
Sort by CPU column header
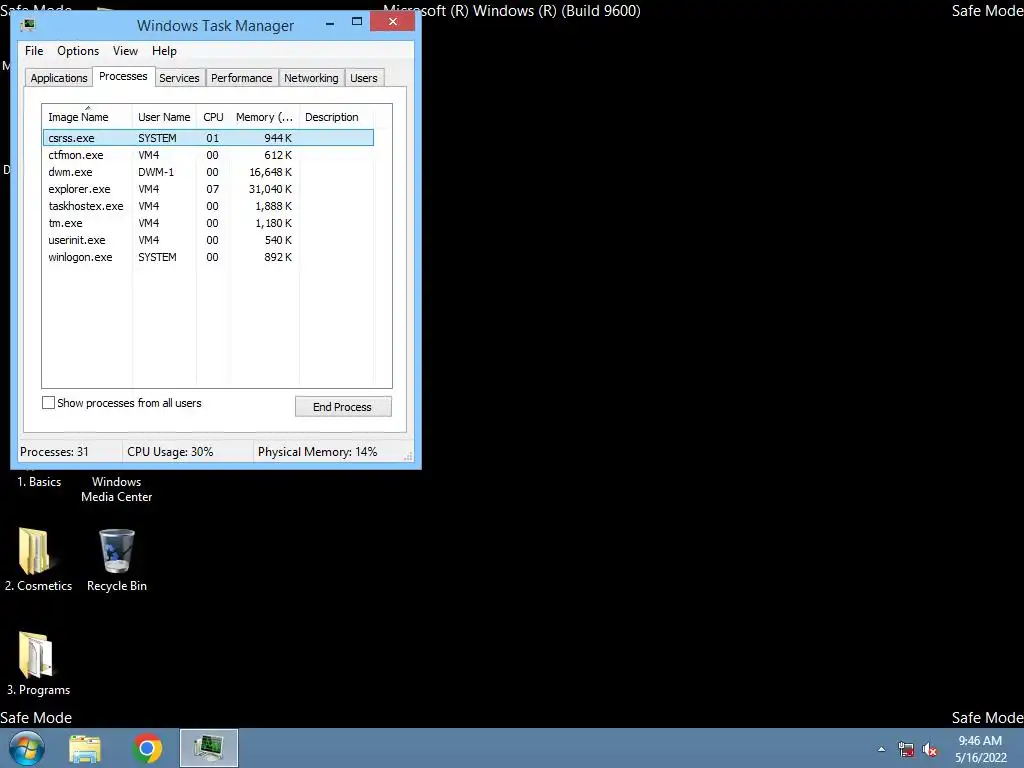[214, 117]
